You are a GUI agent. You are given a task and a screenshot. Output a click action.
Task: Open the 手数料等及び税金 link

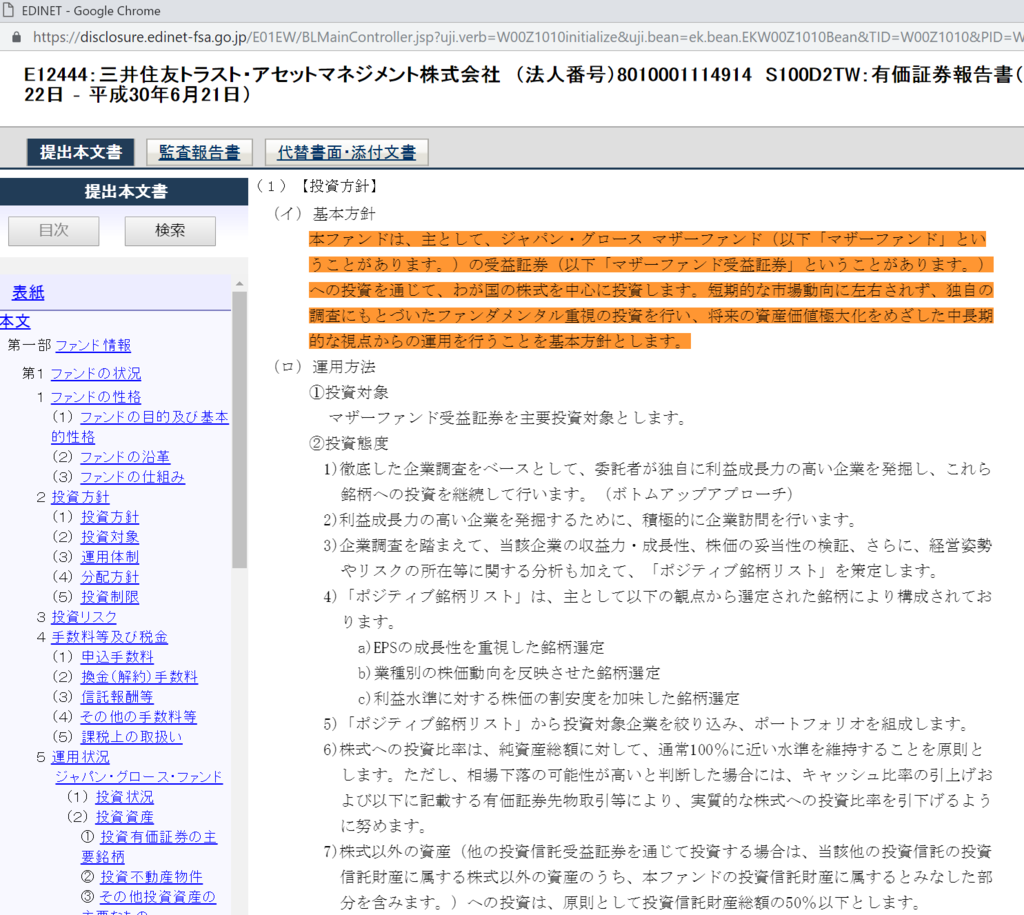(x=110, y=637)
